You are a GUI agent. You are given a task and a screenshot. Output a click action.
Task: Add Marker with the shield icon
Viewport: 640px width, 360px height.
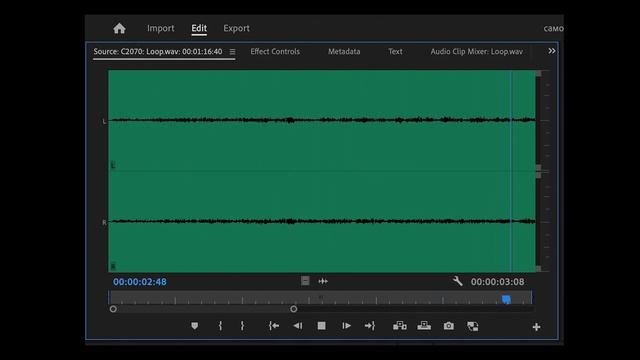(195, 326)
